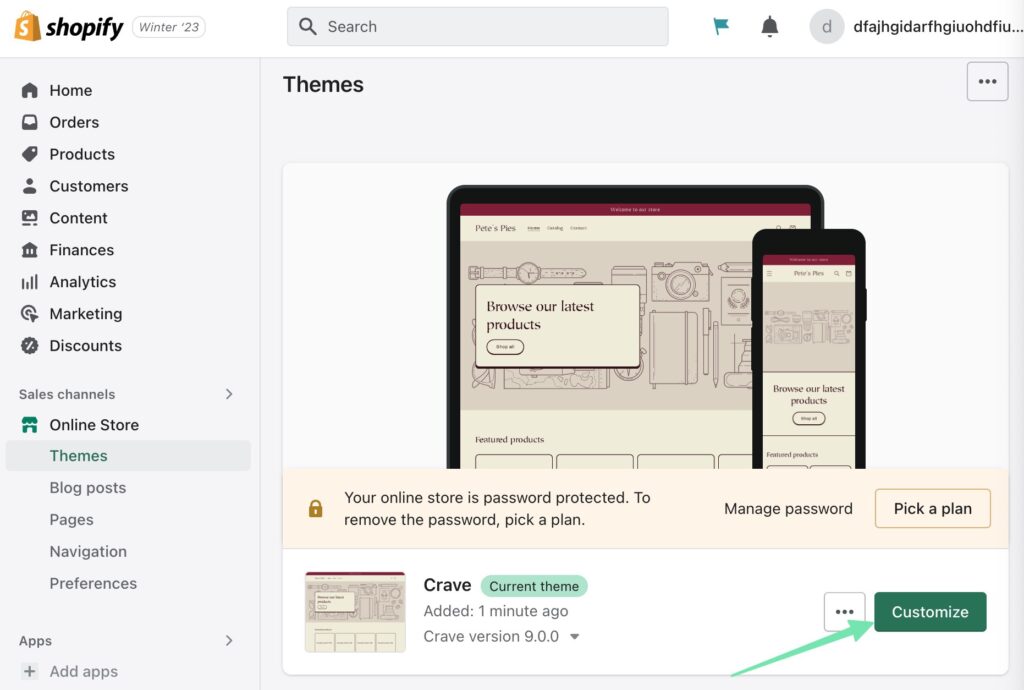Open the Analytics bar-chart icon
This screenshot has height=690, width=1024.
tap(31, 282)
